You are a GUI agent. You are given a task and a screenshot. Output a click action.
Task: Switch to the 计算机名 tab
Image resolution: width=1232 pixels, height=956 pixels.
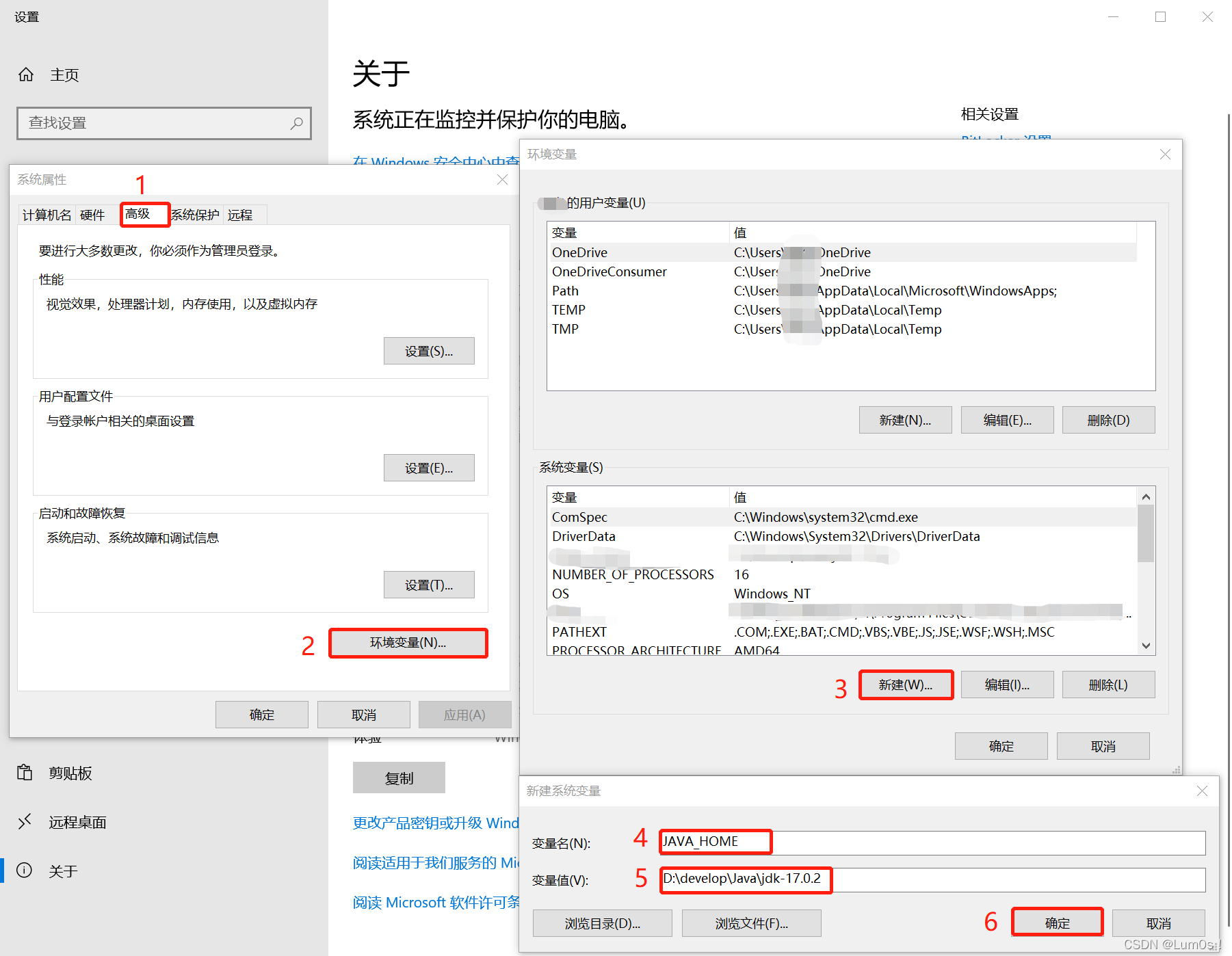click(x=47, y=215)
